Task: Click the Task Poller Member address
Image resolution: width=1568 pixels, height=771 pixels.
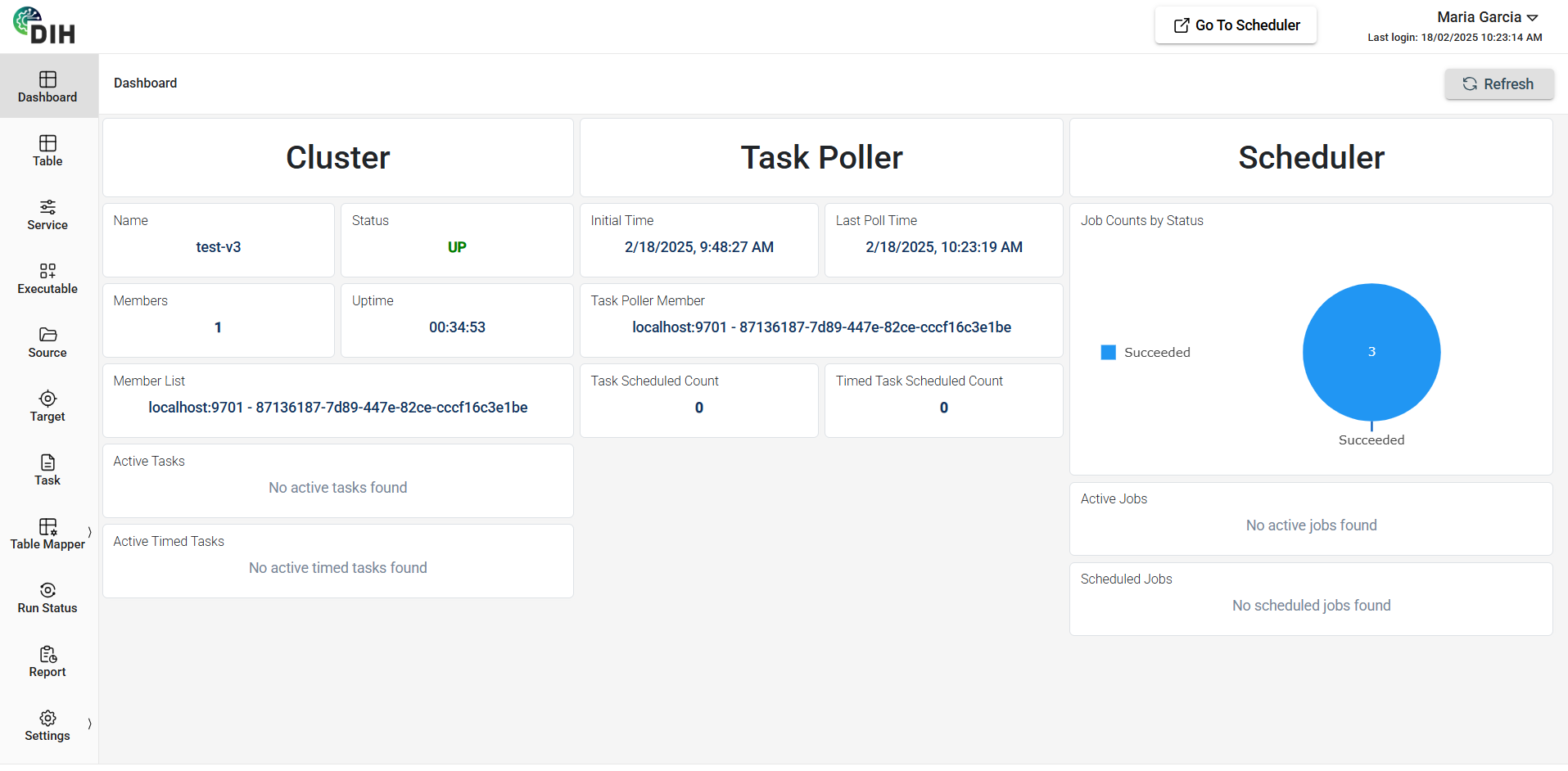Action: coord(821,327)
